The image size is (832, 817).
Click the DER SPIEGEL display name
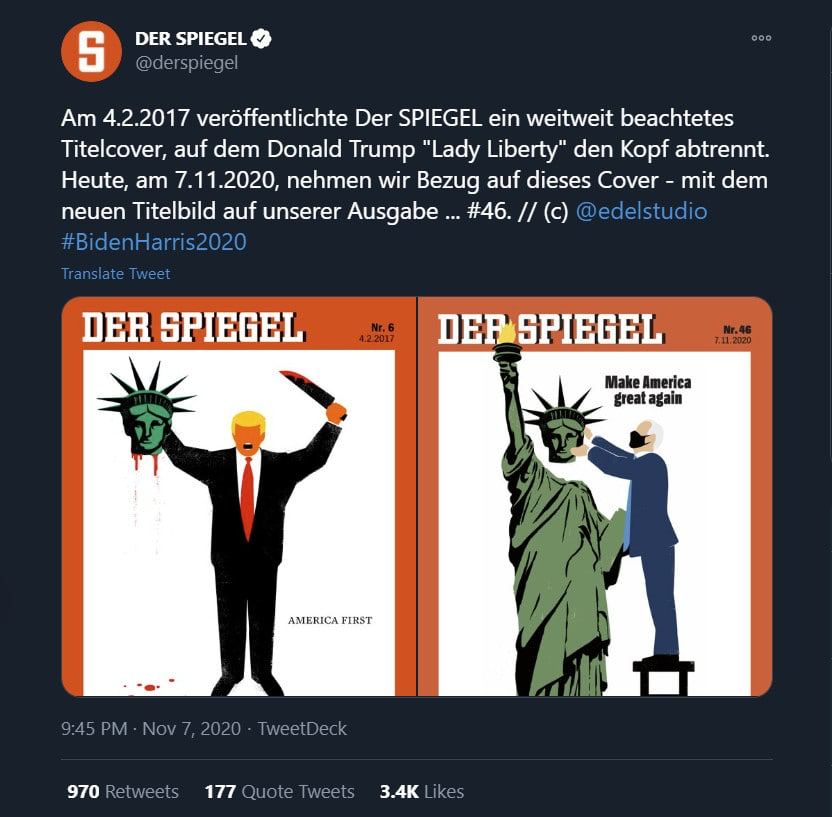pyautogui.click(x=191, y=39)
